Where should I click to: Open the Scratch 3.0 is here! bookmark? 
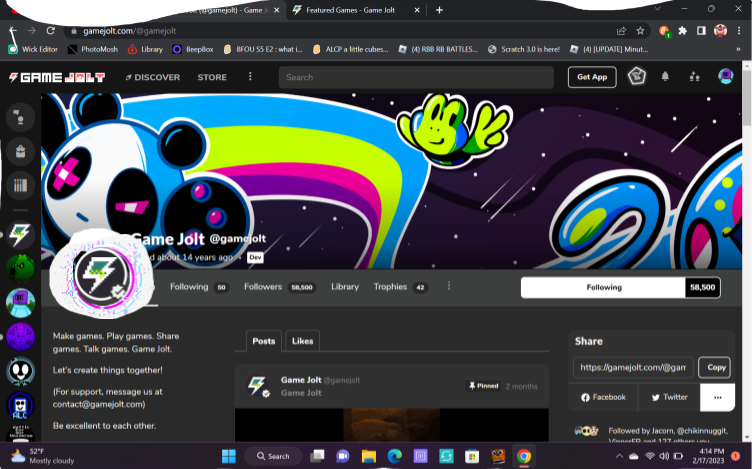click(524, 49)
